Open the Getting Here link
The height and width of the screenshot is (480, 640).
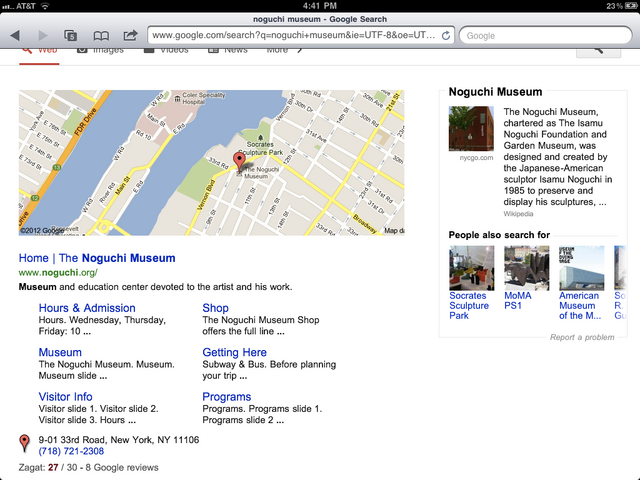(234, 352)
